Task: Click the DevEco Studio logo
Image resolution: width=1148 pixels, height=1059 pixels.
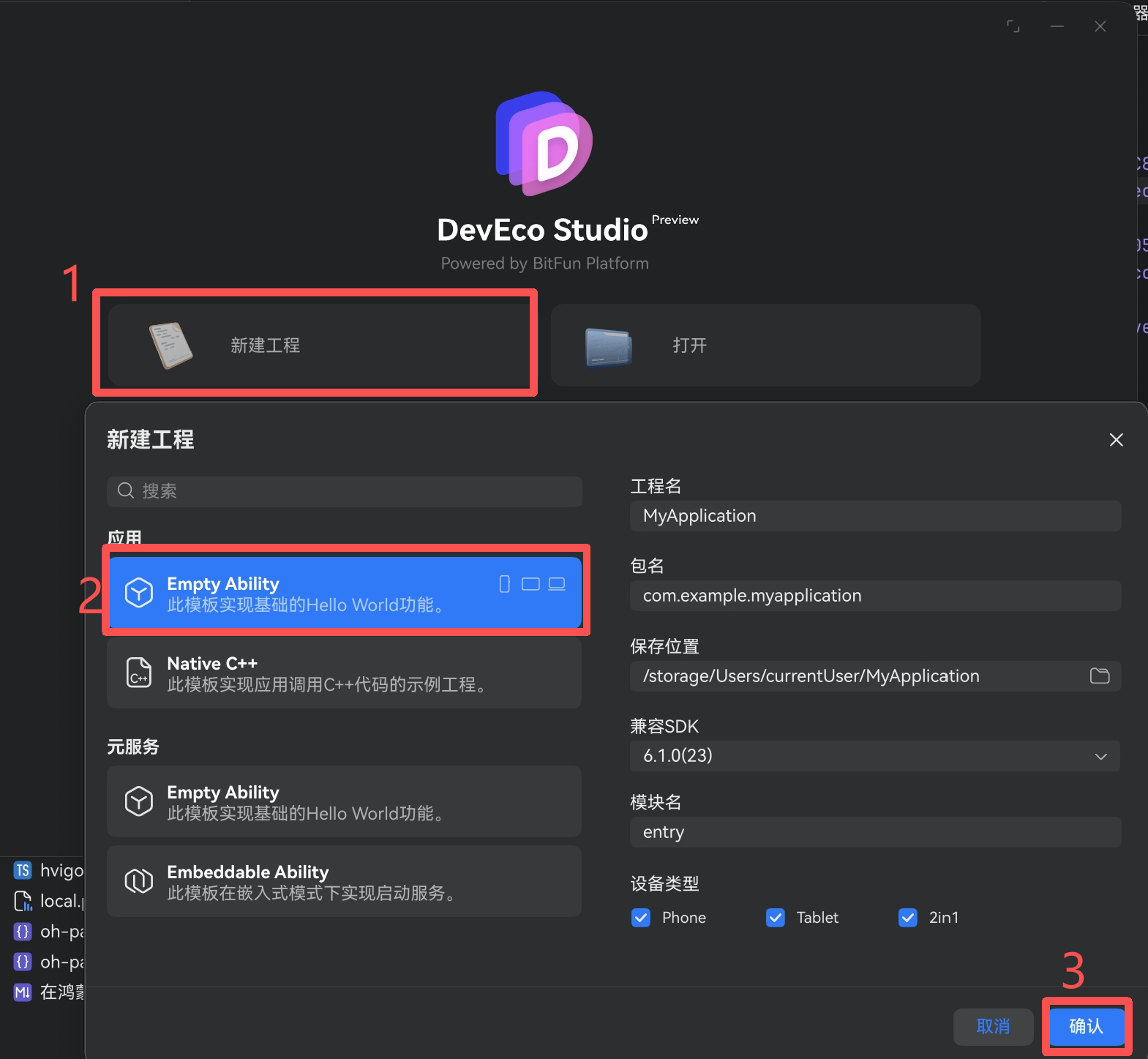Action: coord(544,143)
